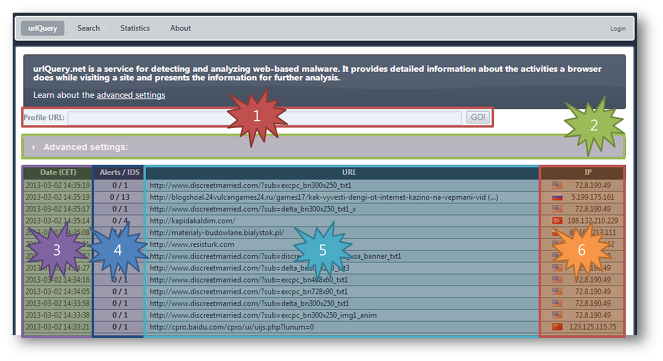
Task: Click Russian flag beside 5.199.175.161
Action: coord(557,197)
